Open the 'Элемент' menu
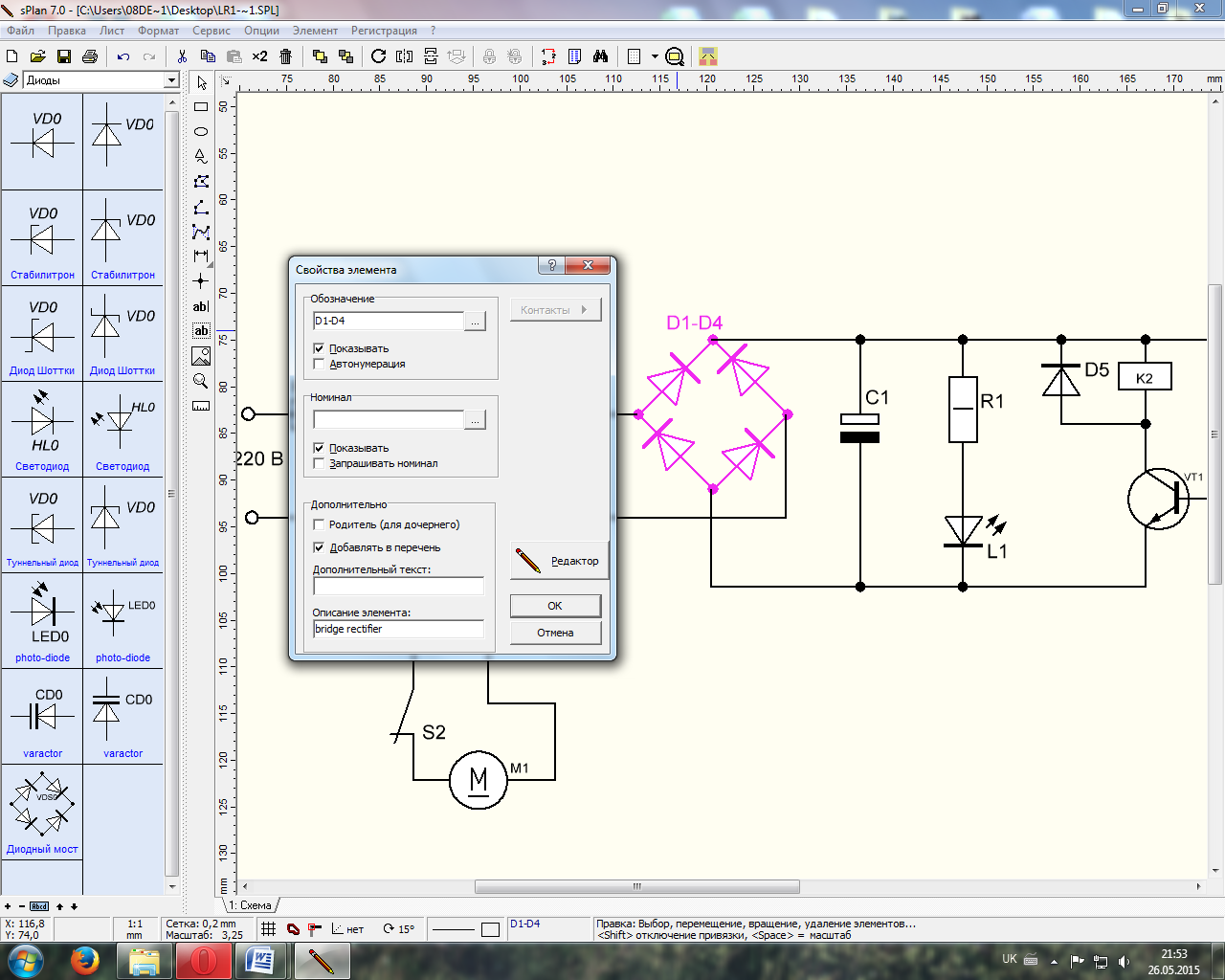1225x980 pixels. point(315,31)
